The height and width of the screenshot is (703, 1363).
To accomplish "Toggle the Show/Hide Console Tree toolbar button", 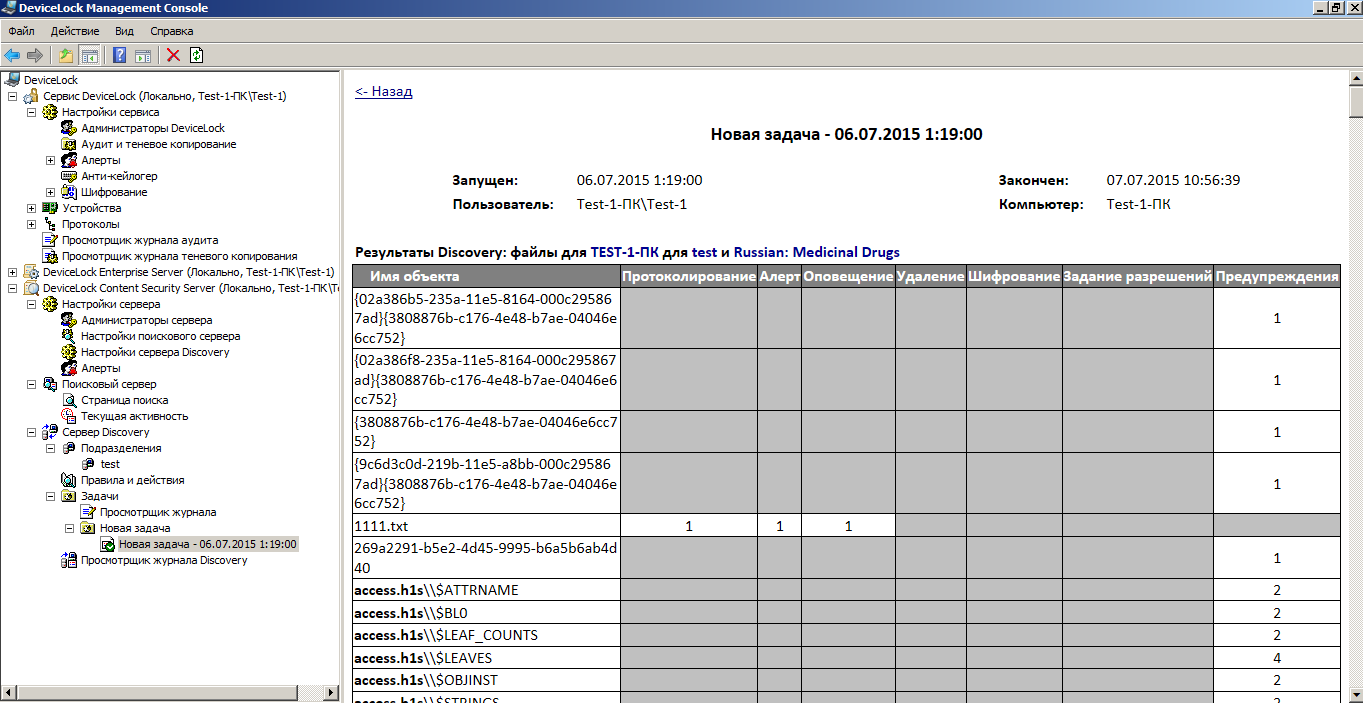I will [x=89, y=55].
